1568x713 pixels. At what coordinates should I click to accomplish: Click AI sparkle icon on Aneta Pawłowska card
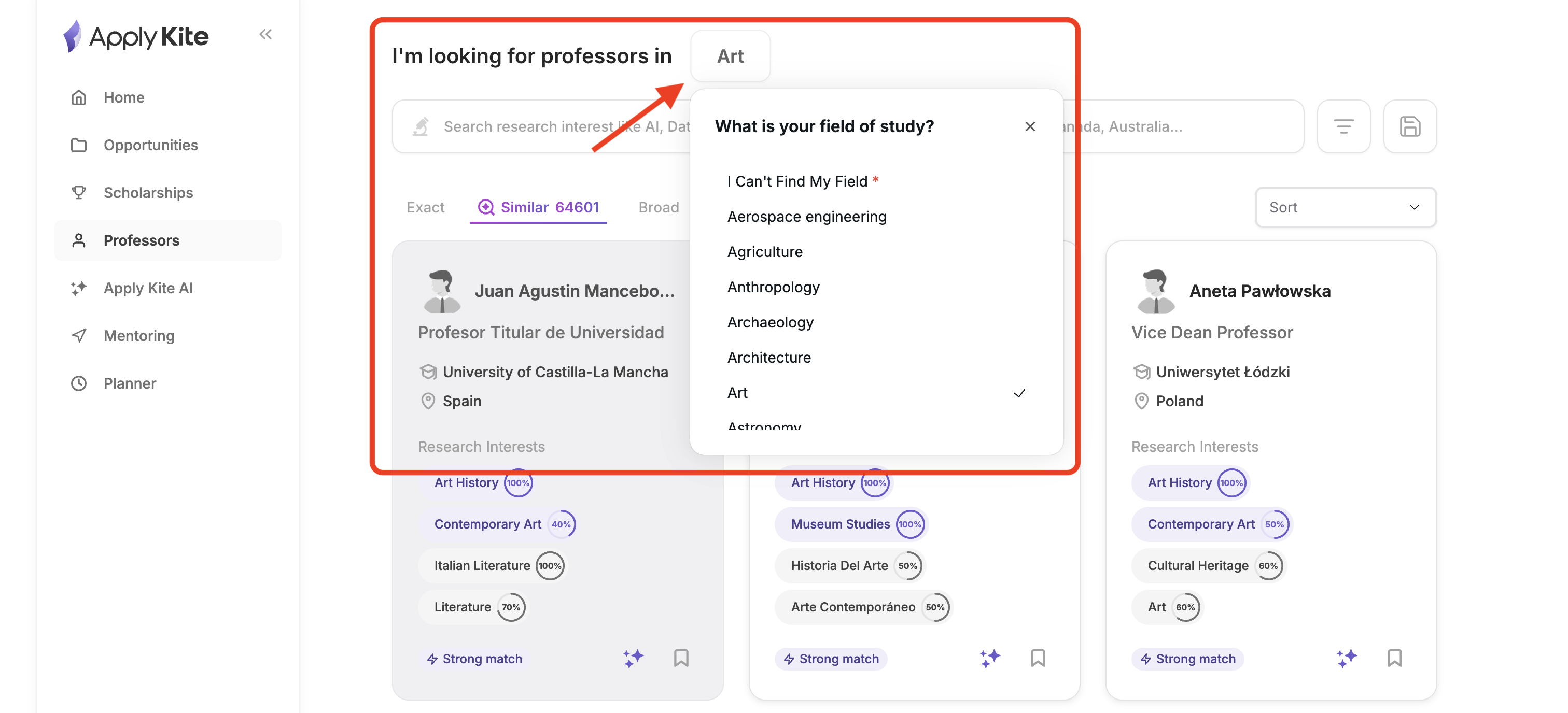point(1346,658)
